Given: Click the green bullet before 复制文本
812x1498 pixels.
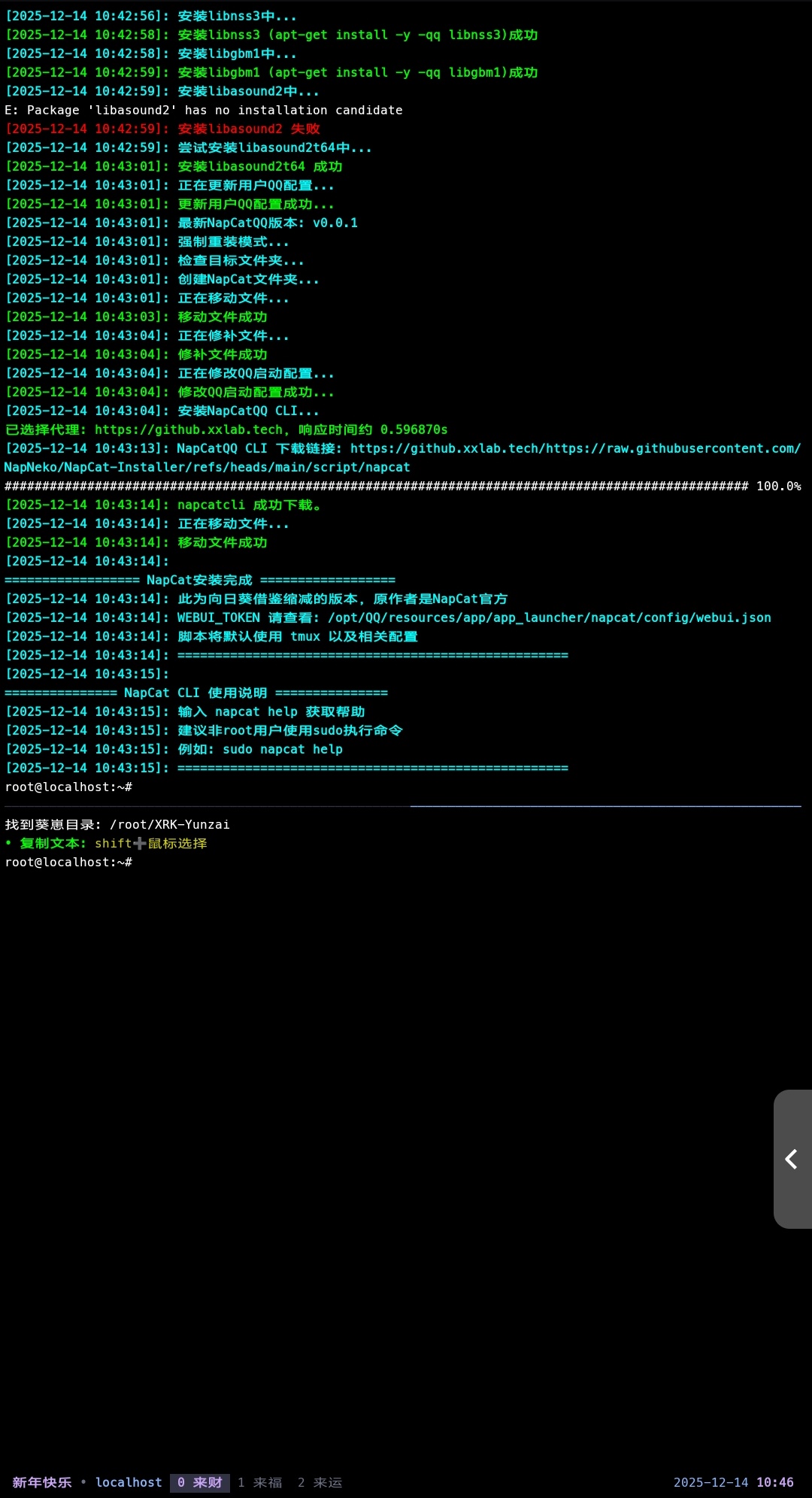Looking at the screenshot, I should tap(8, 844).
